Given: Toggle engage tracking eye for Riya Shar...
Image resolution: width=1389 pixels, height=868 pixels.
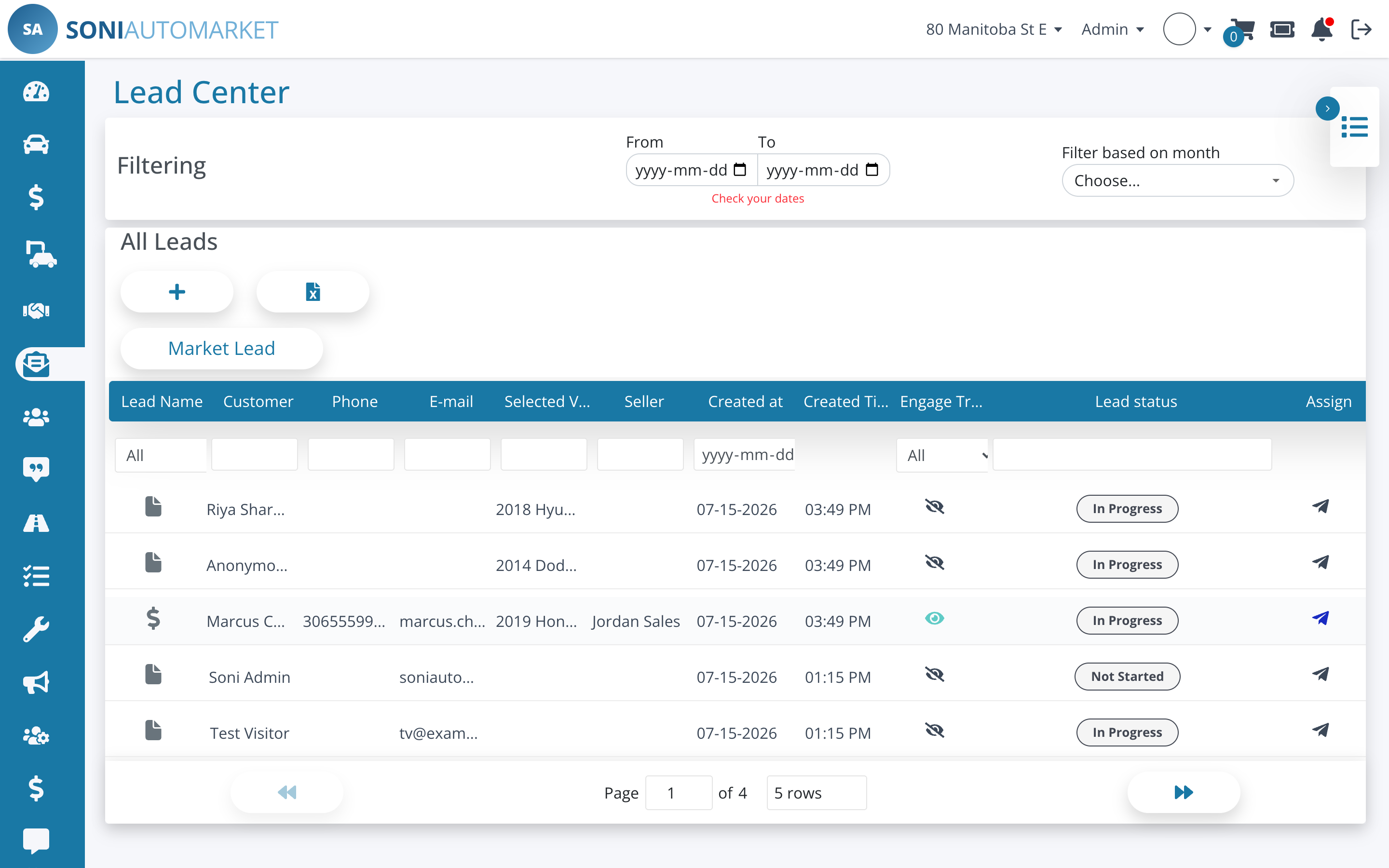Looking at the screenshot, I should tap(934, 507).
